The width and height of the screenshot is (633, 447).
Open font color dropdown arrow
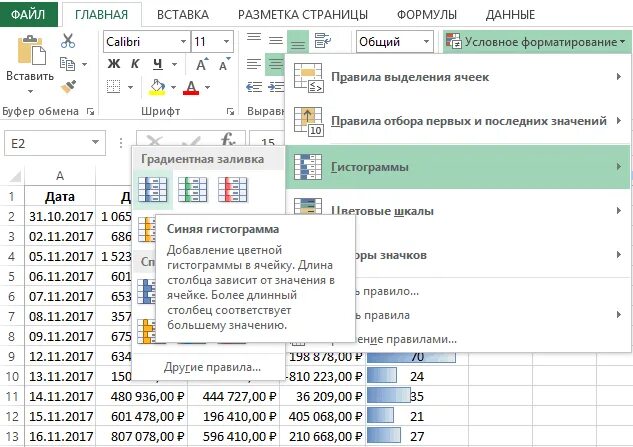point(207,87)
